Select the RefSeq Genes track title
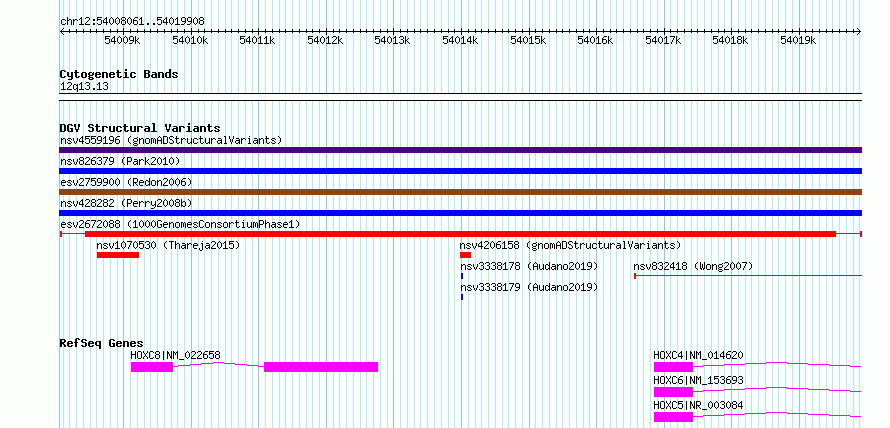 102,343
